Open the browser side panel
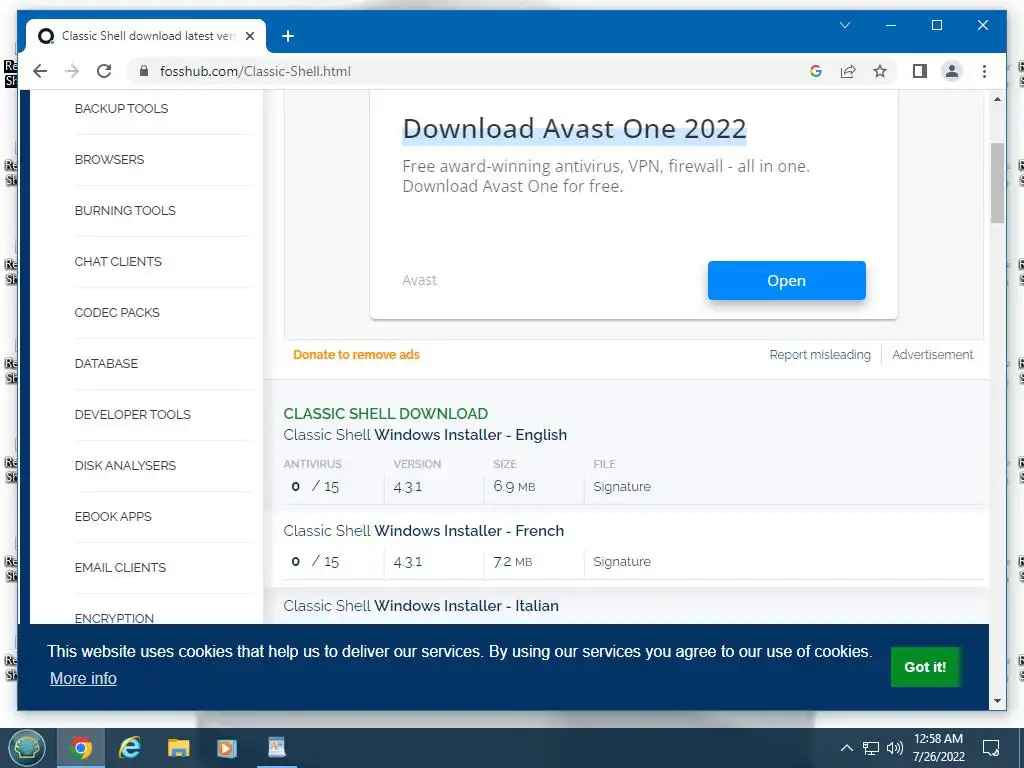Screen dimensions: 1024x768 920,71
